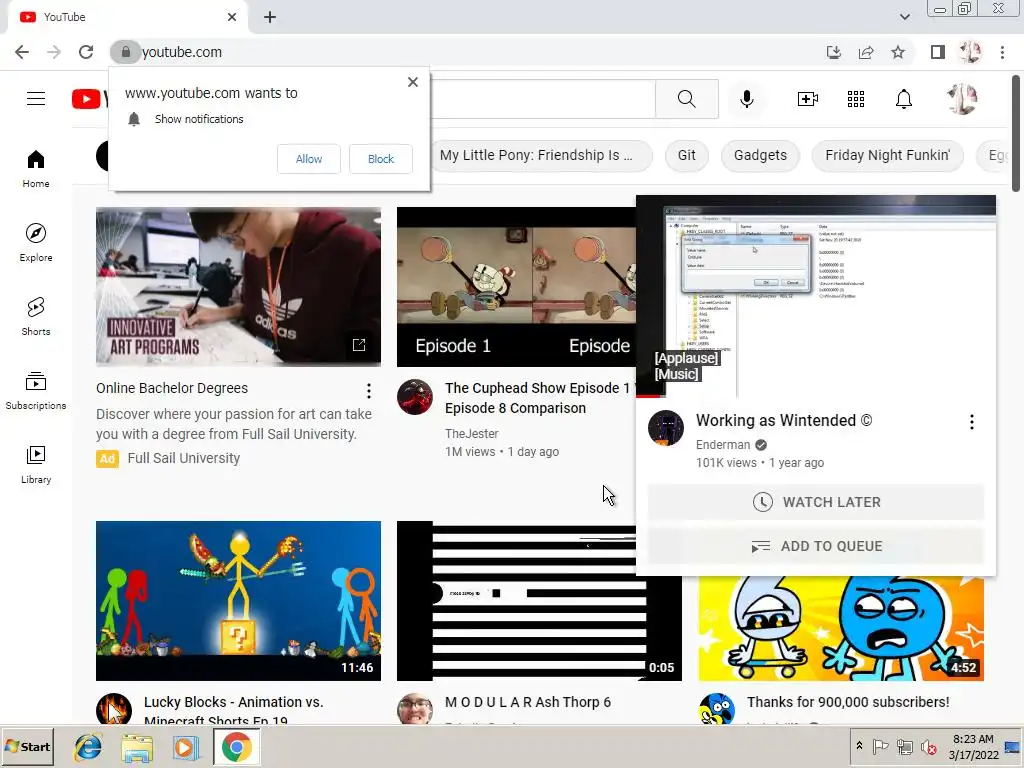
Task: Click the install app icon in address bar
Action: point(834,52)
